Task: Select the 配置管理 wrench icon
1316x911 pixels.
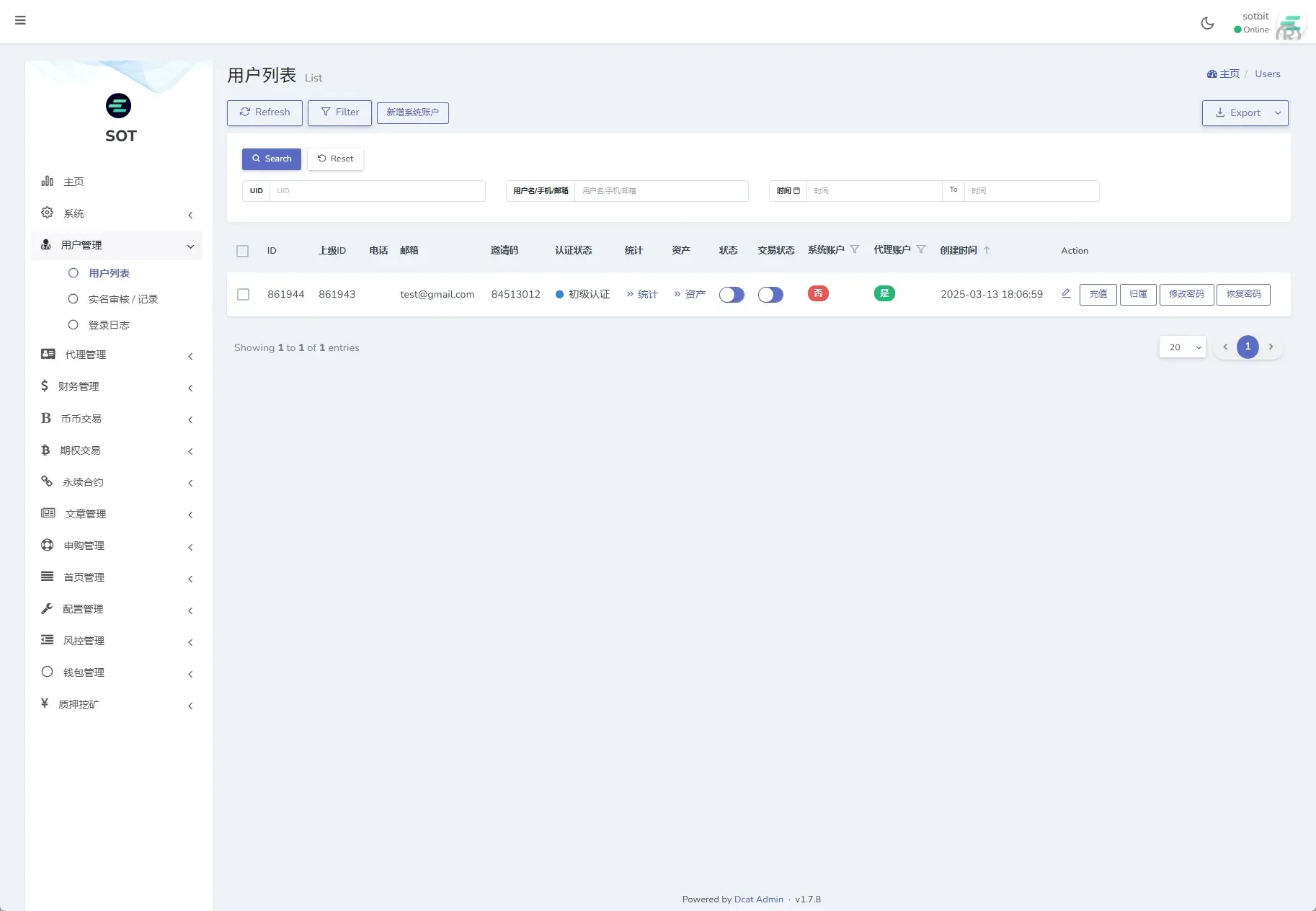Action: [45, 609]
